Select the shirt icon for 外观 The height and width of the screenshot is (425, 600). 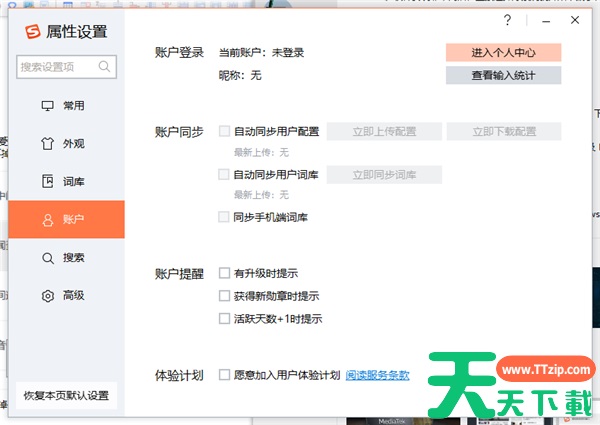pos(47,143)
